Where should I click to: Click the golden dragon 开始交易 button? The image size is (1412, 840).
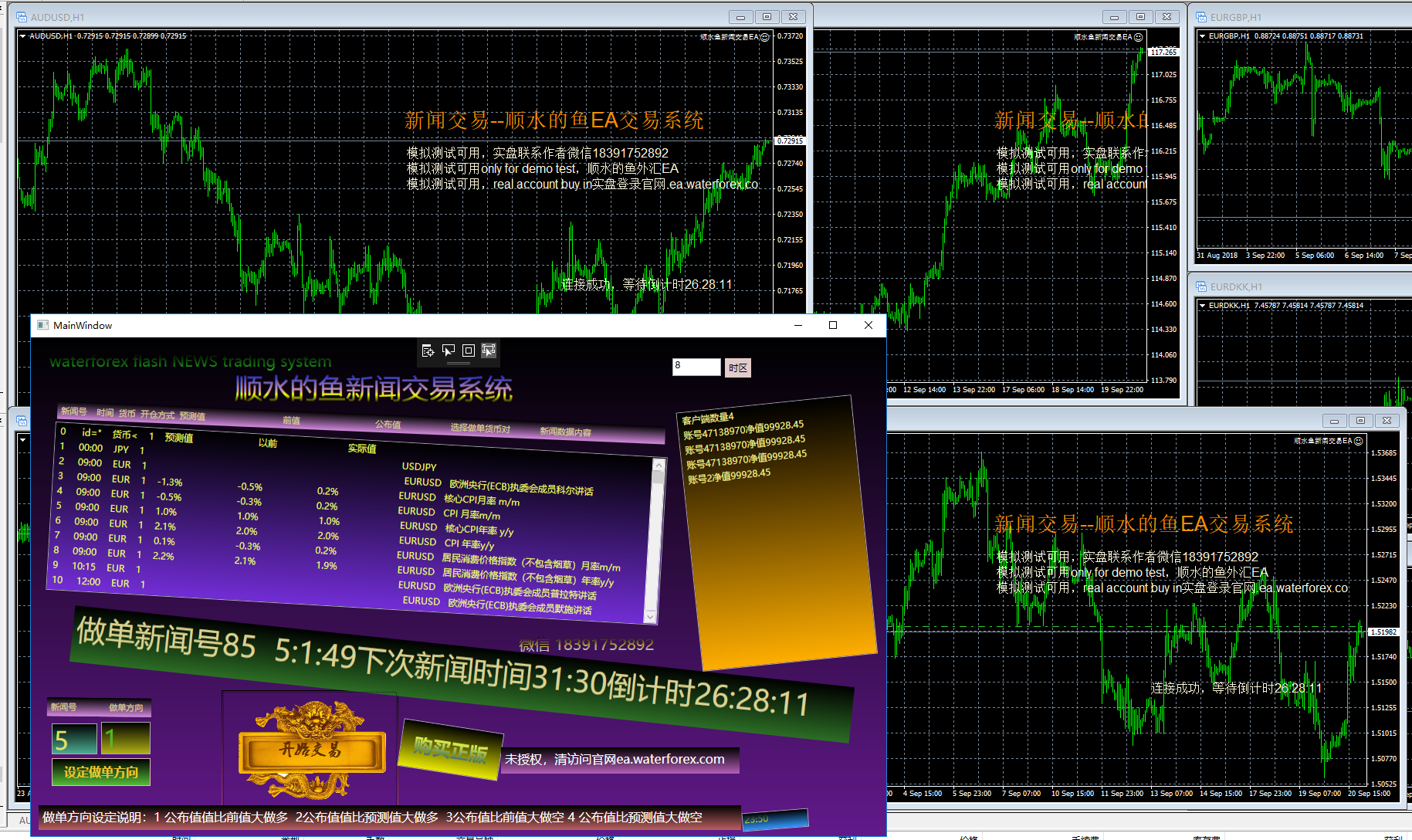(310, 750)
